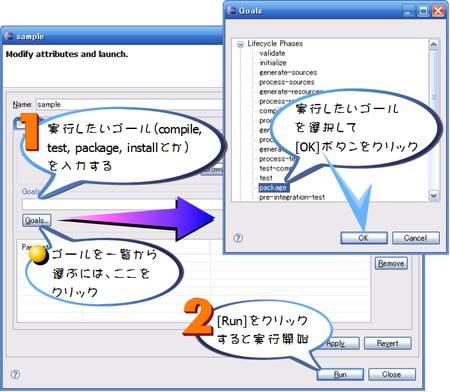The width and height of the screenshot is (450, 392).
Task: Select Lifecycle Phases root item
Action: click(x=275, y=44)
